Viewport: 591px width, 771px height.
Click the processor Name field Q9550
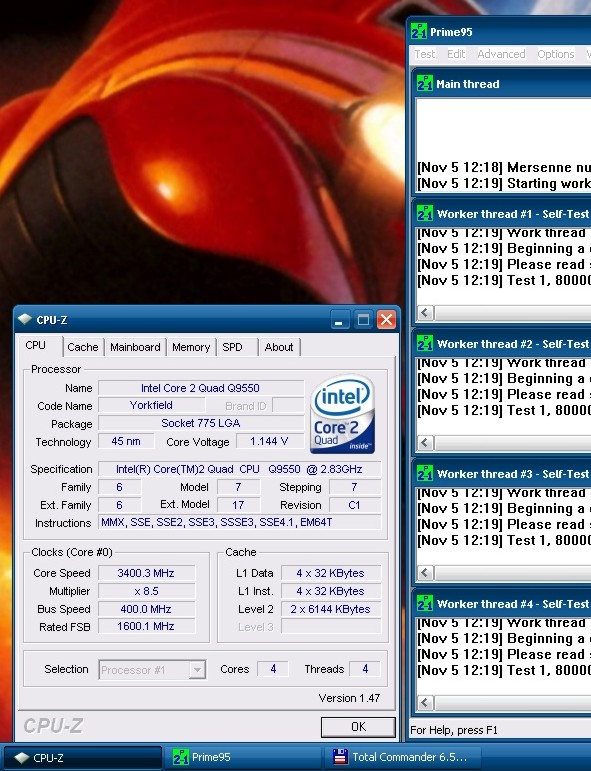(201, 388)
